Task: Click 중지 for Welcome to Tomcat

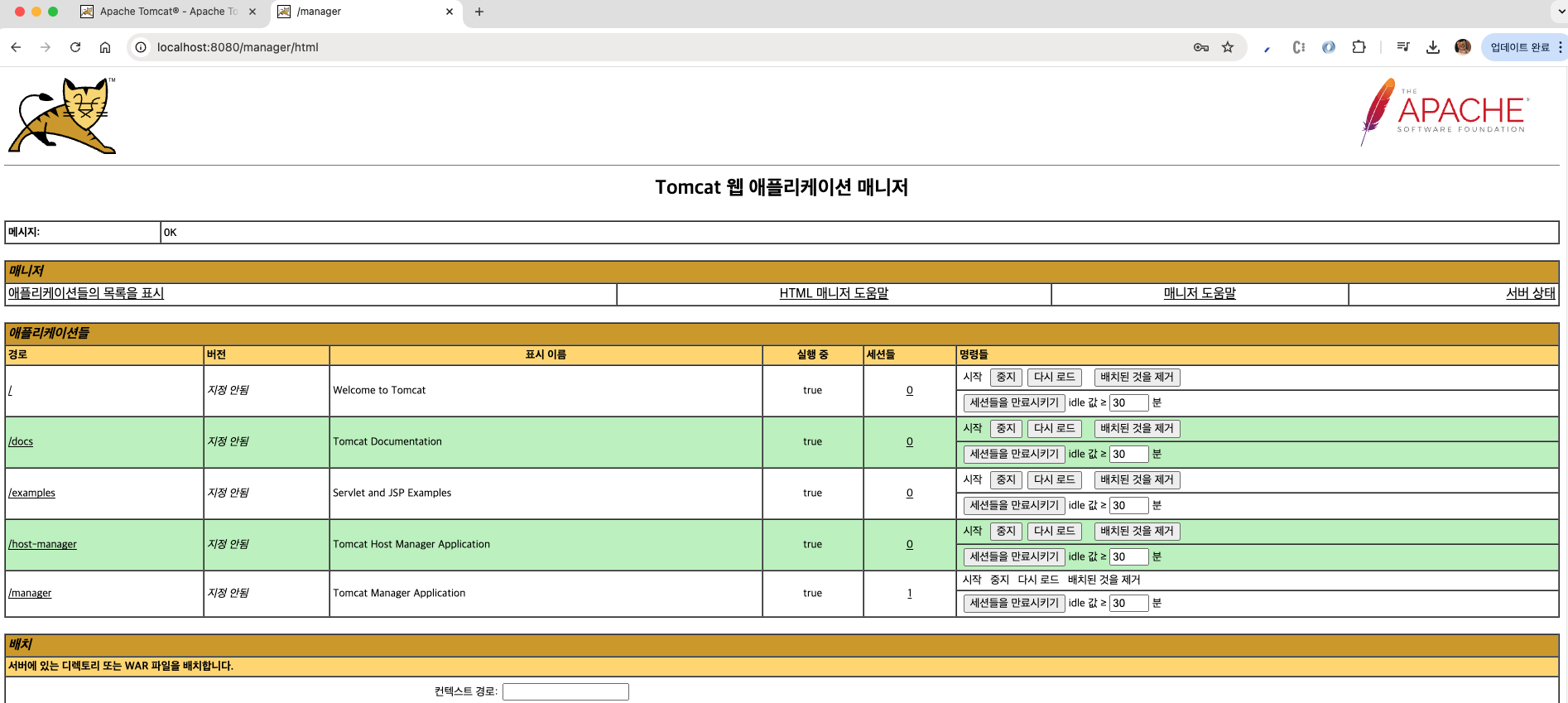Action: coord(1006,378)
